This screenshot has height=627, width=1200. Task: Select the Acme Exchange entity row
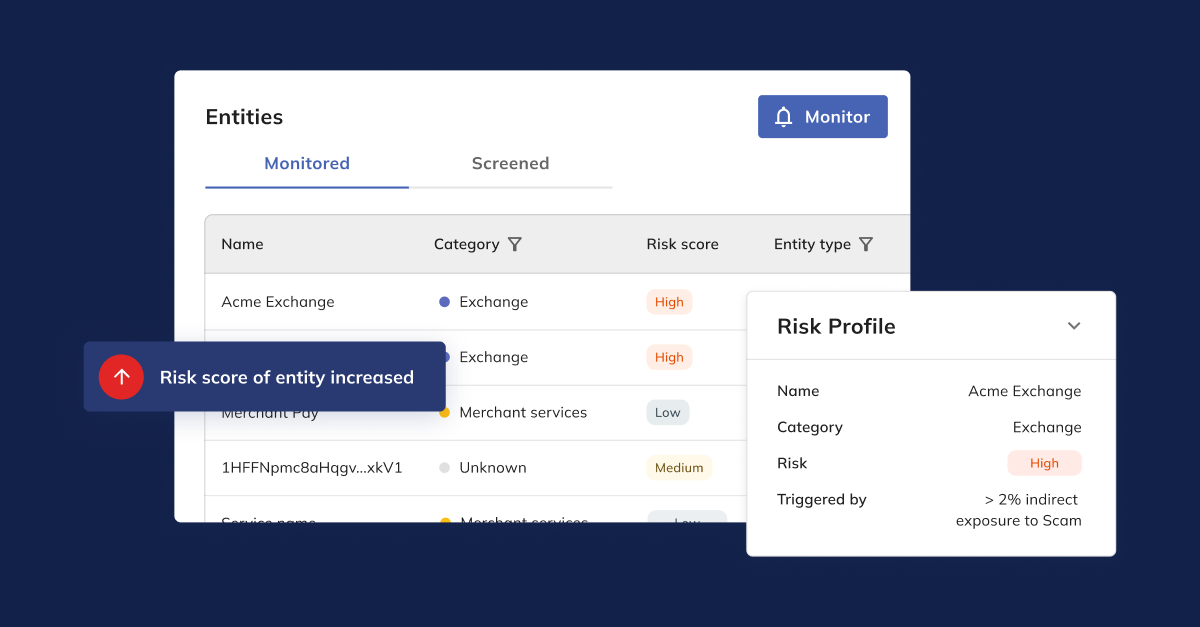pos(278,302)
